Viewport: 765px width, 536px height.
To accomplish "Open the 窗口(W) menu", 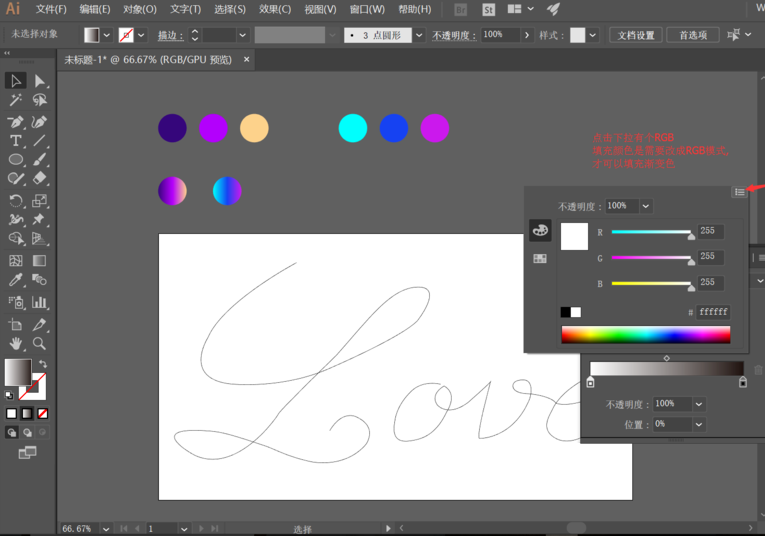I will [367, 9].
